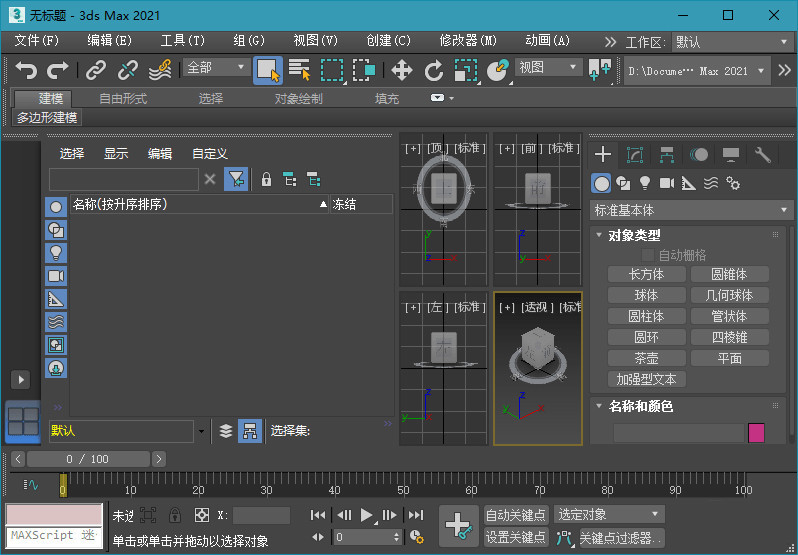Open the 工作区 默认 dropdown
This screenshot has width=798, height=555.
tap(732, 42)
